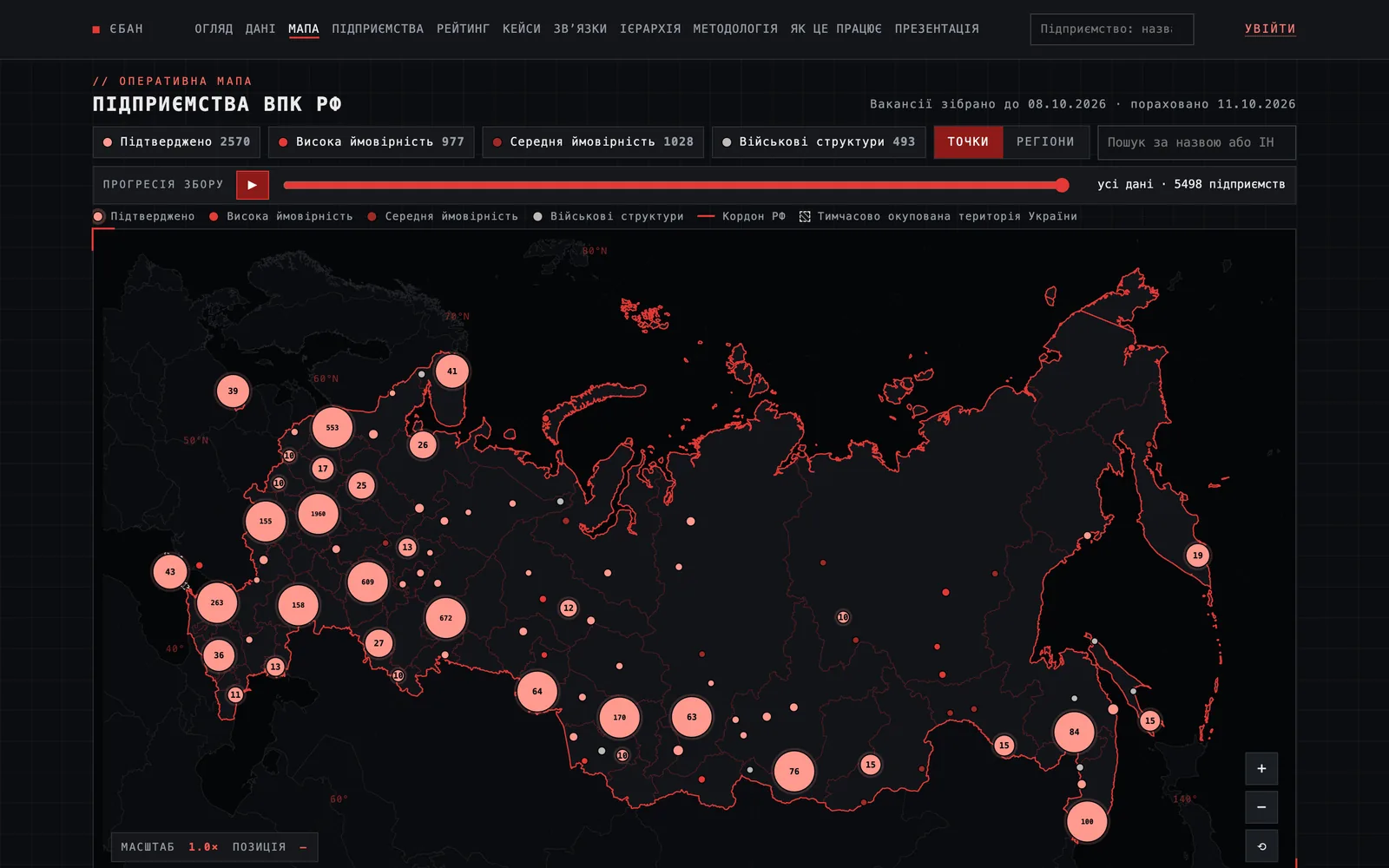The image size is (1389, 868).
Task: Select the cluster marked 43
Action: point(170,571)
